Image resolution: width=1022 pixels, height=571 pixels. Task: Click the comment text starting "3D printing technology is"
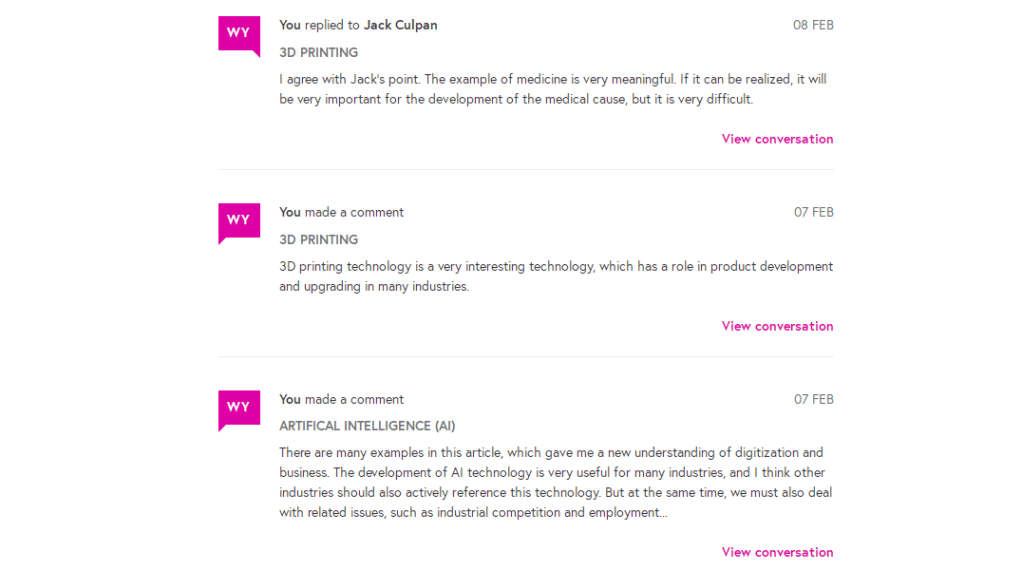556,276
